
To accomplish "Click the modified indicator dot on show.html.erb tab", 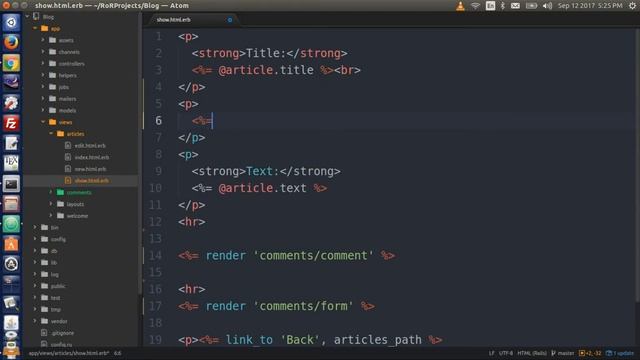I will 230,20.
